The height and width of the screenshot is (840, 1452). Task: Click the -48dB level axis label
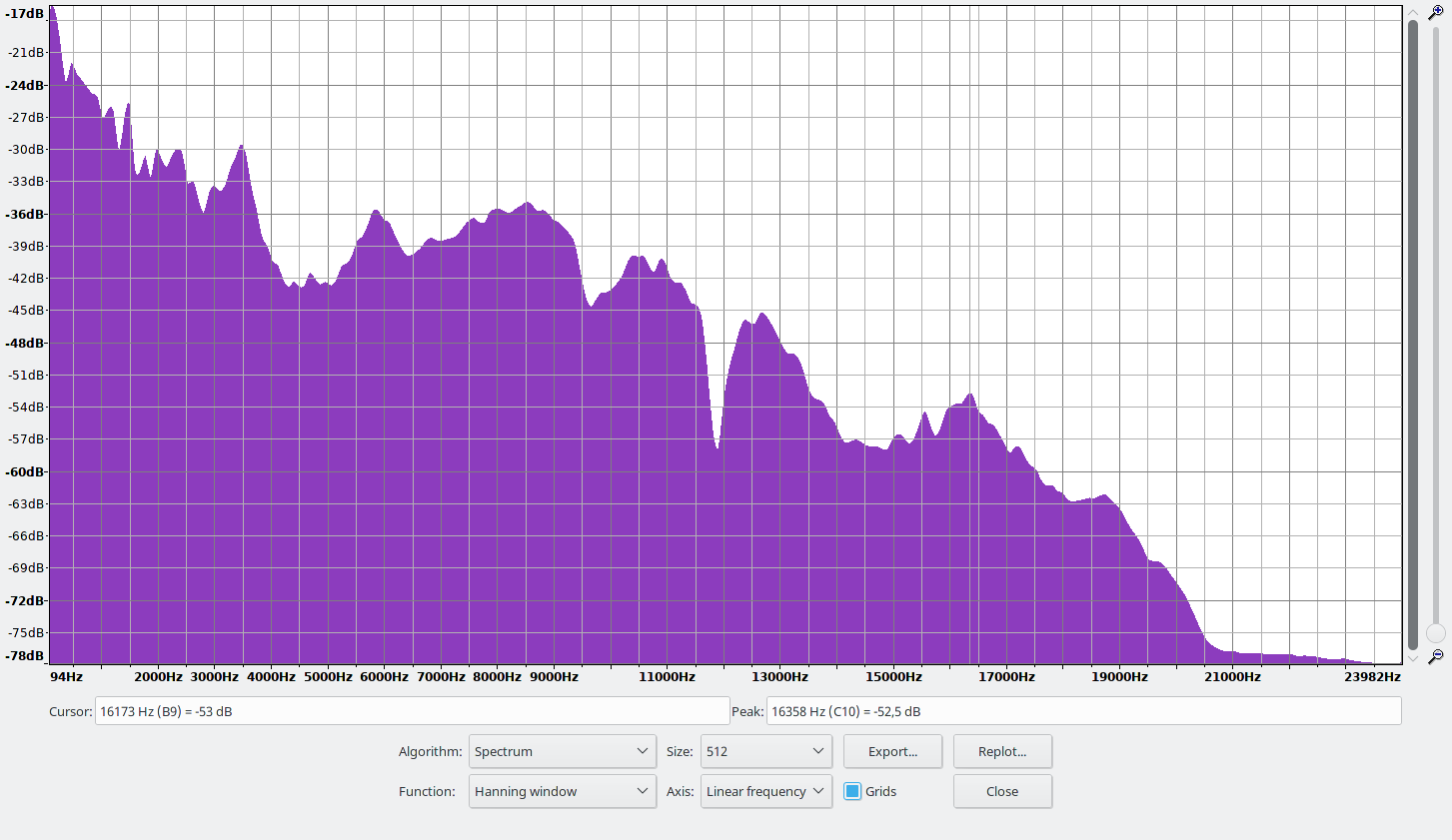(x=25, y=343)
